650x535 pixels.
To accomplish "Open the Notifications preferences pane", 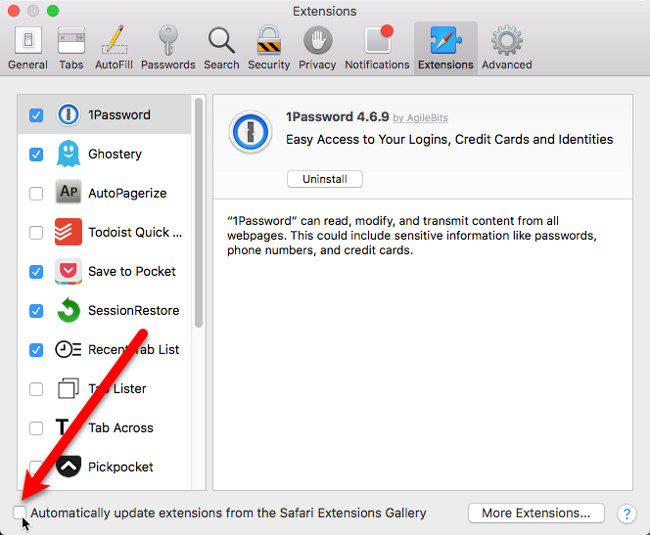I will [377, 46].
